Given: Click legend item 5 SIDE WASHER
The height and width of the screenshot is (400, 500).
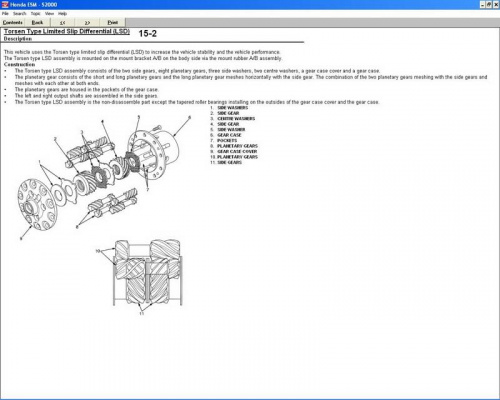Looking at the screenshot, I should (x=228, y=130).
